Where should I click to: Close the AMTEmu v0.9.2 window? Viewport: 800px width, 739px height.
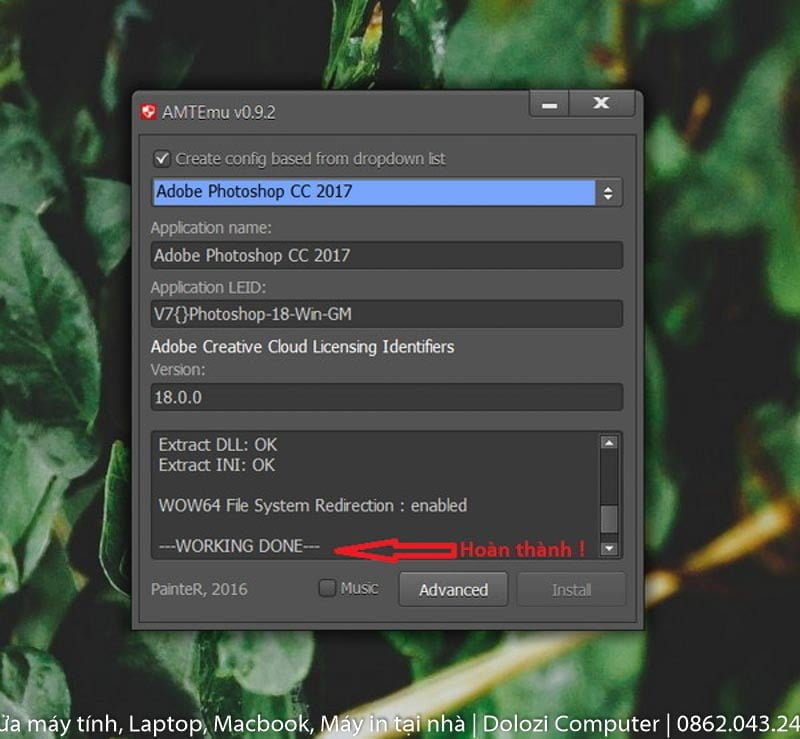tap(601, 104)
